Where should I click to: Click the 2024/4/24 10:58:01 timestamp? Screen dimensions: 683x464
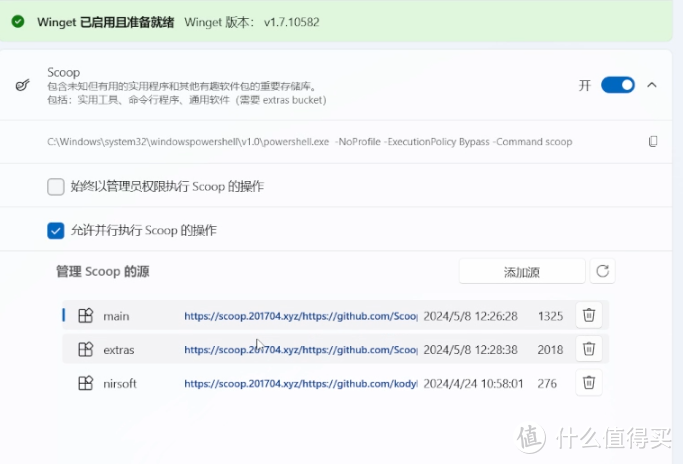473,384
